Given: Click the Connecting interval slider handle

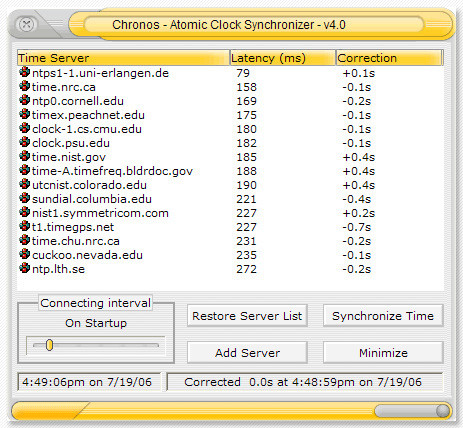Looking at the screenshot, I should [49, 345].
